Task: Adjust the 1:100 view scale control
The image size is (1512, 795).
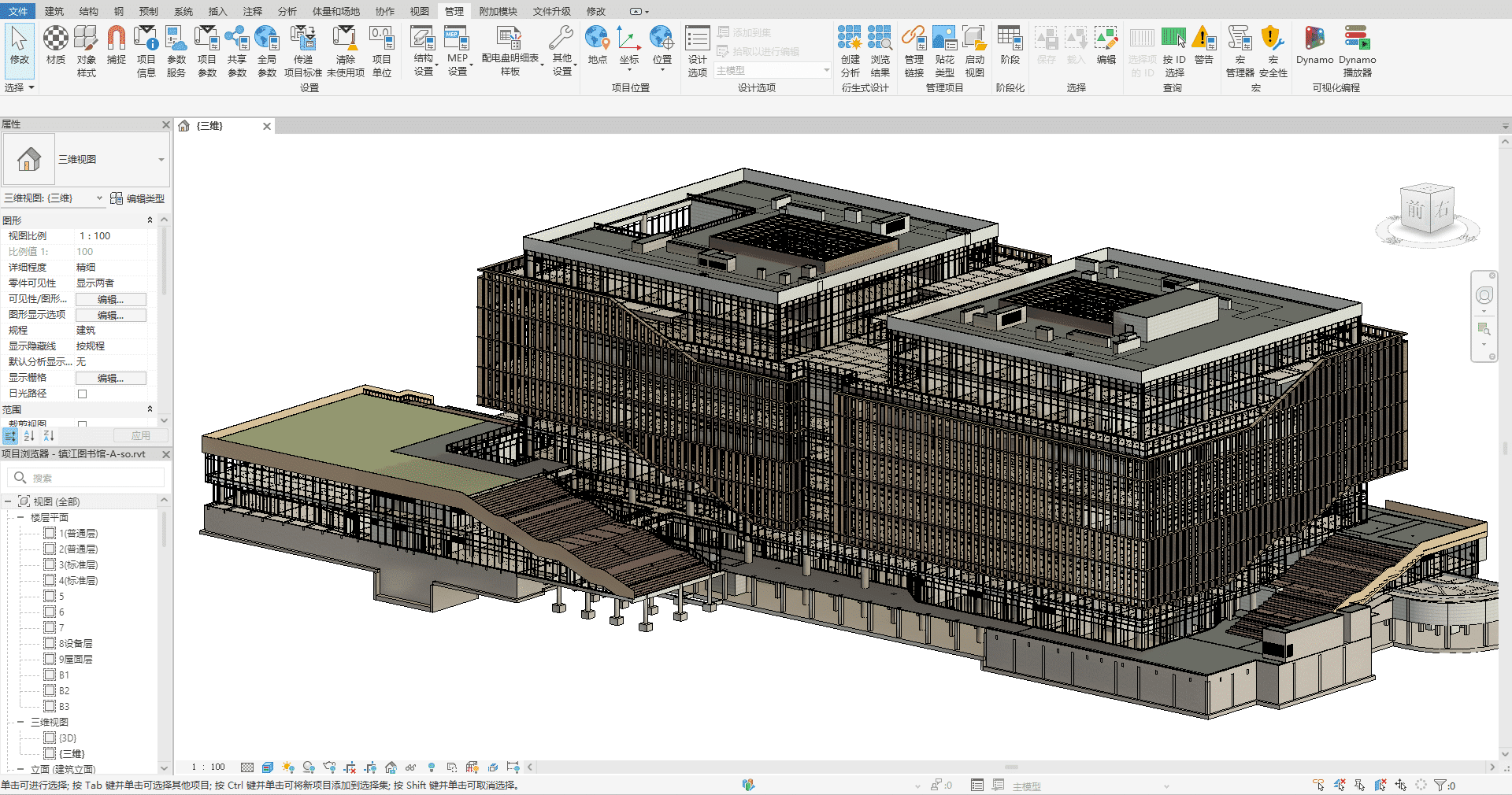Action: (206, 767)
